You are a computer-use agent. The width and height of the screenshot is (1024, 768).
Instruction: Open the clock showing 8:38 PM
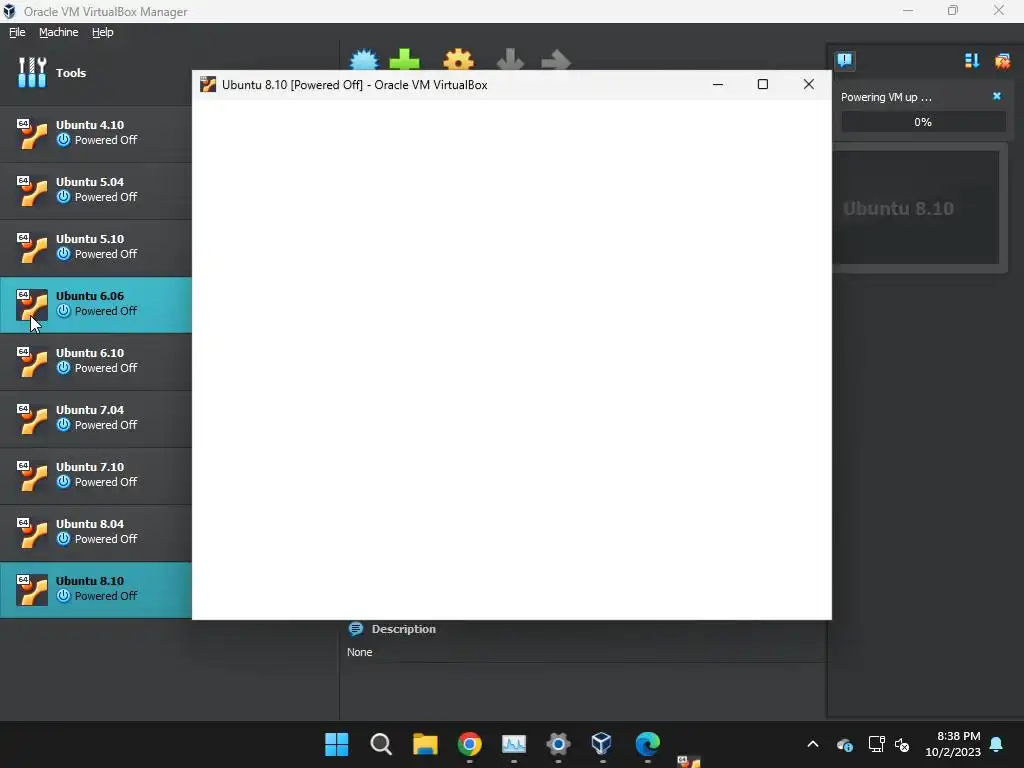(x=953, y=744)
